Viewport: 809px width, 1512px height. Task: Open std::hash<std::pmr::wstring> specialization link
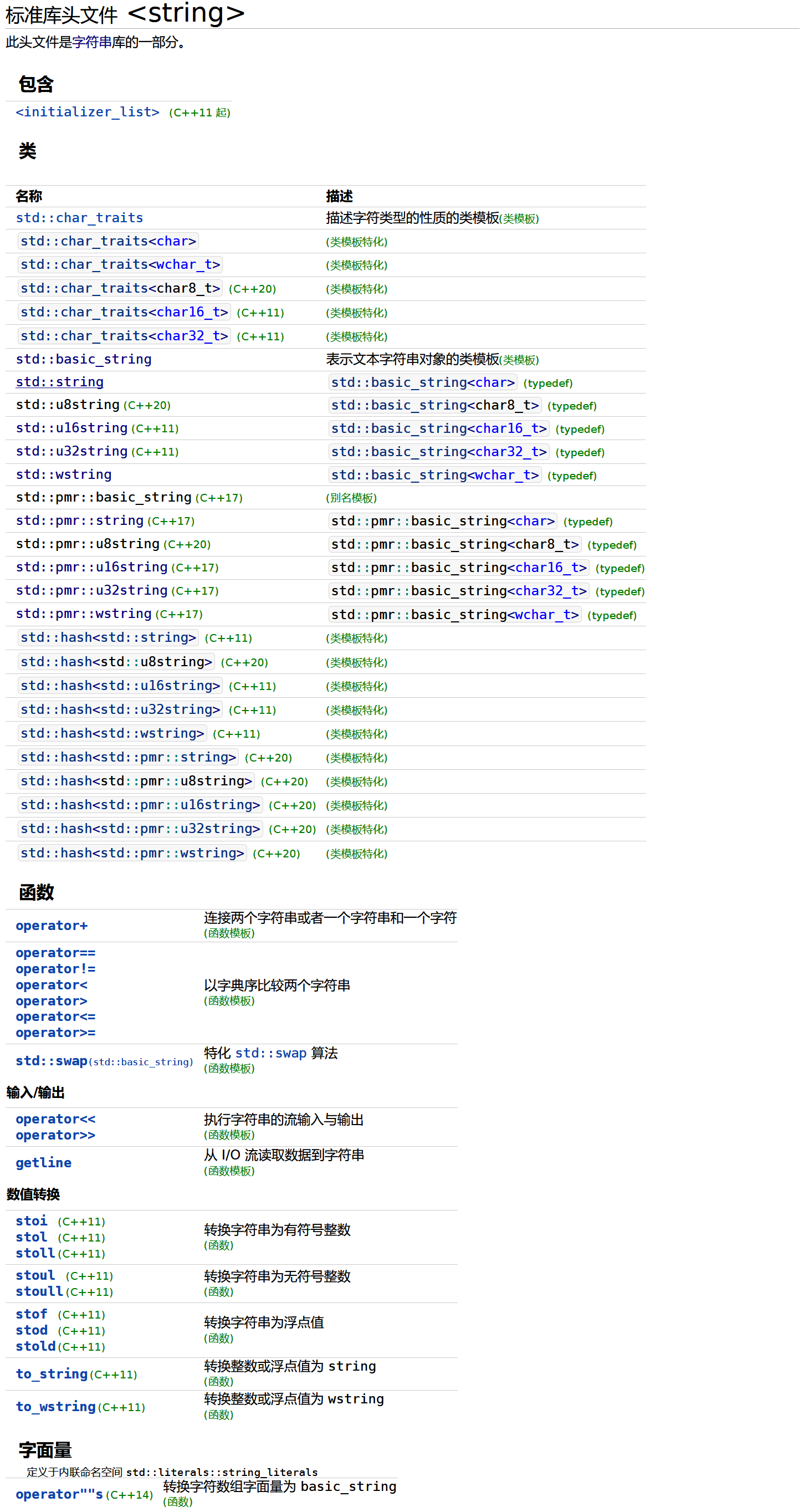[132, 854]
